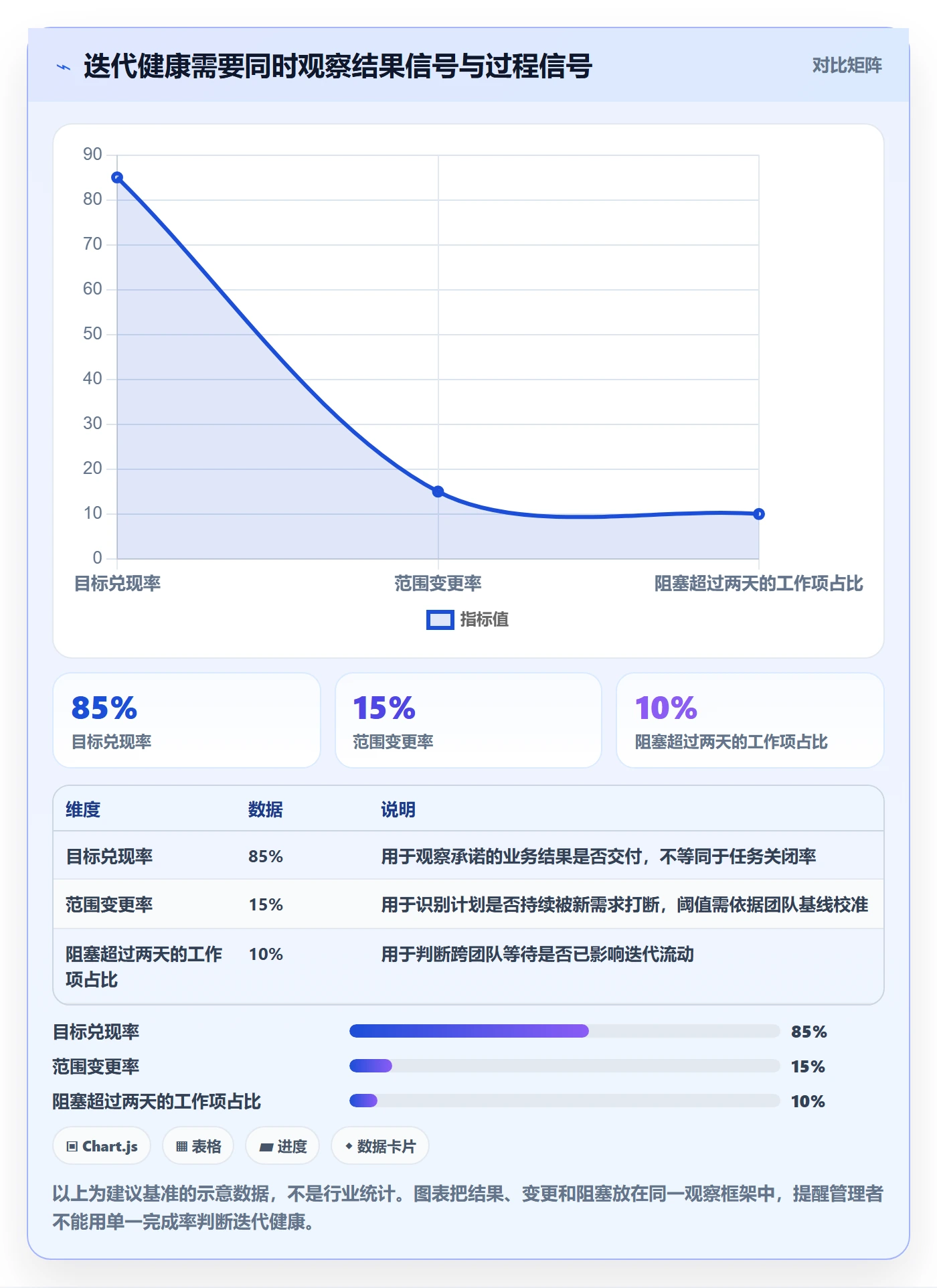Click the 指标值 legend text
This screenshot has height=1288, width=937.
pyautogui.click(x=484, y=620)
